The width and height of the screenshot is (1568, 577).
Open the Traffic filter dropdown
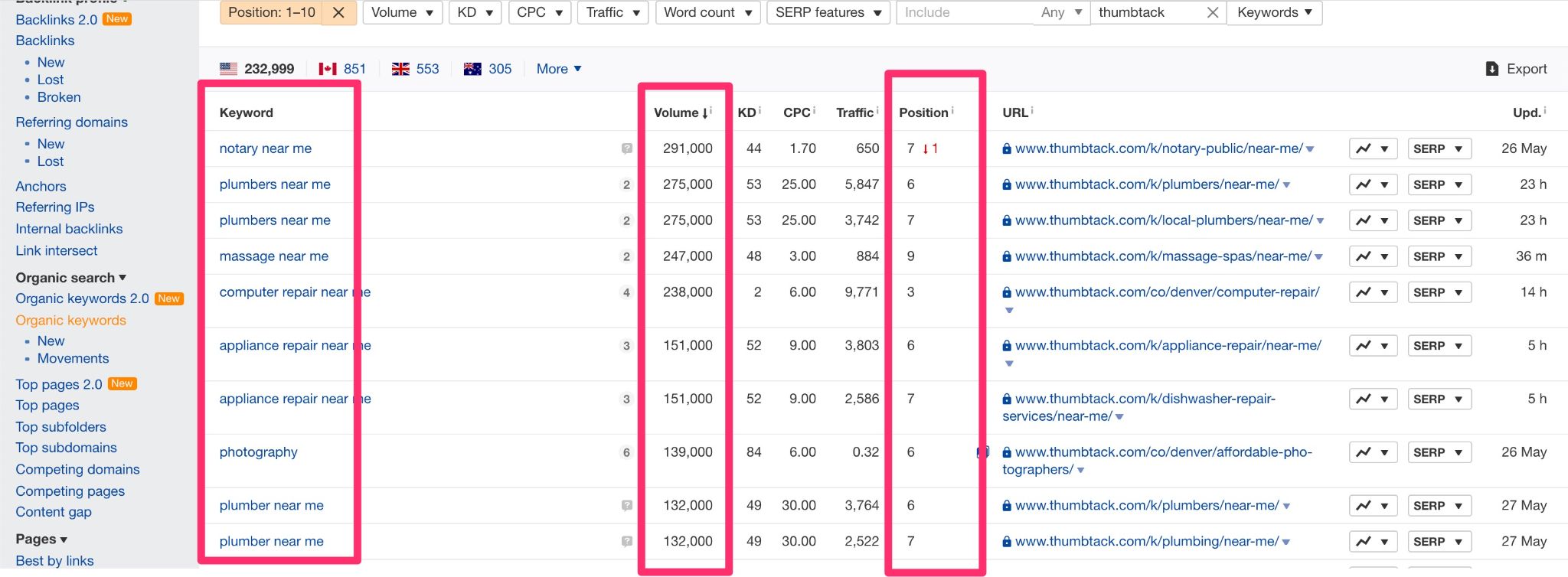pos(613,12)
